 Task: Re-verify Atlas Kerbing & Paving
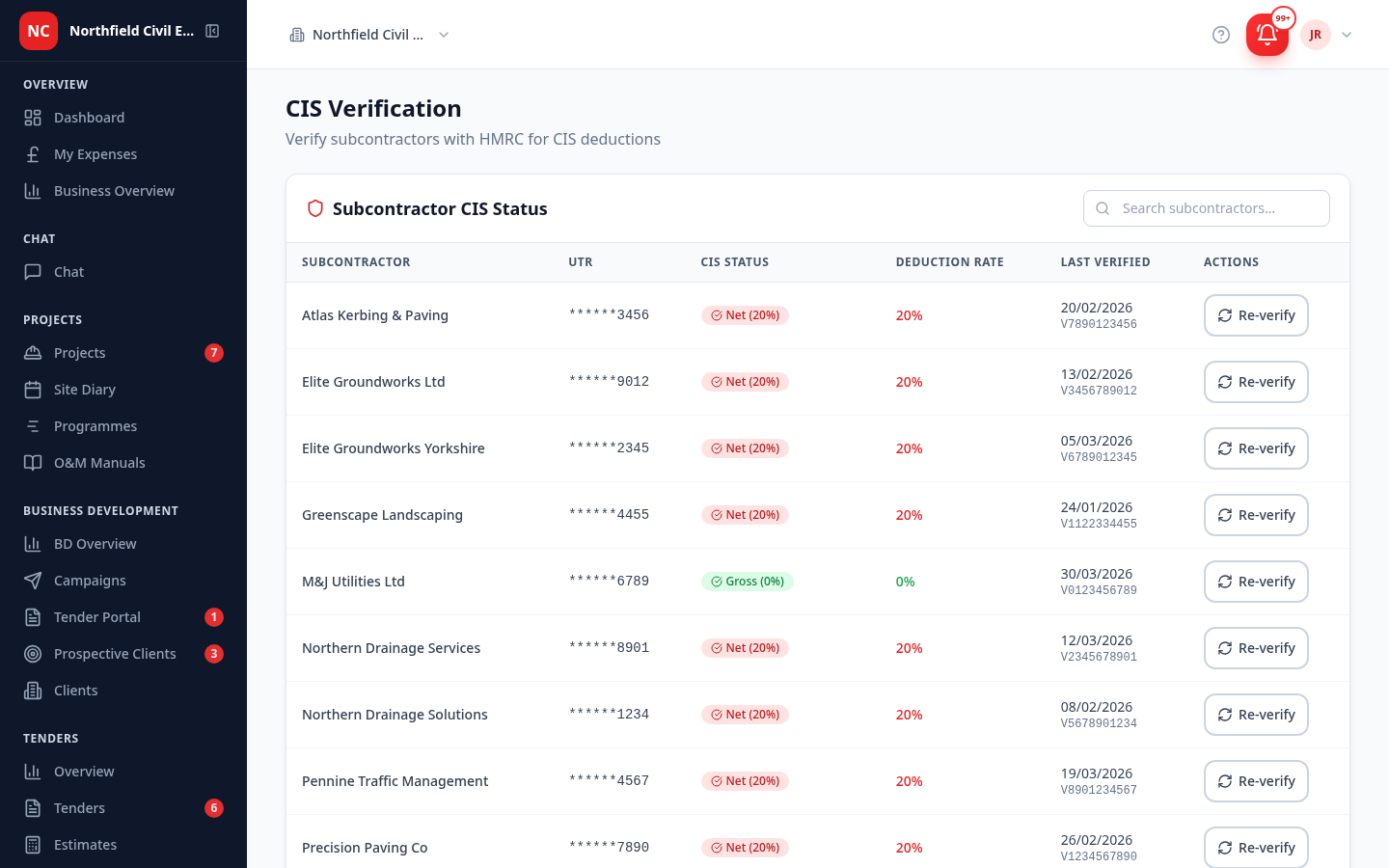[x=1256, y=315]
